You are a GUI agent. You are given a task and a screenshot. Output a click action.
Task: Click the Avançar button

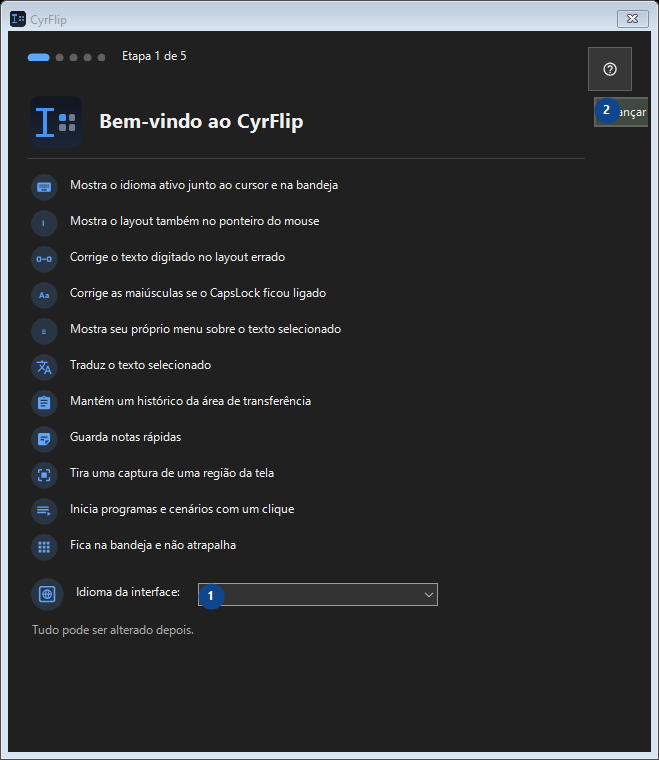point(621,112)
